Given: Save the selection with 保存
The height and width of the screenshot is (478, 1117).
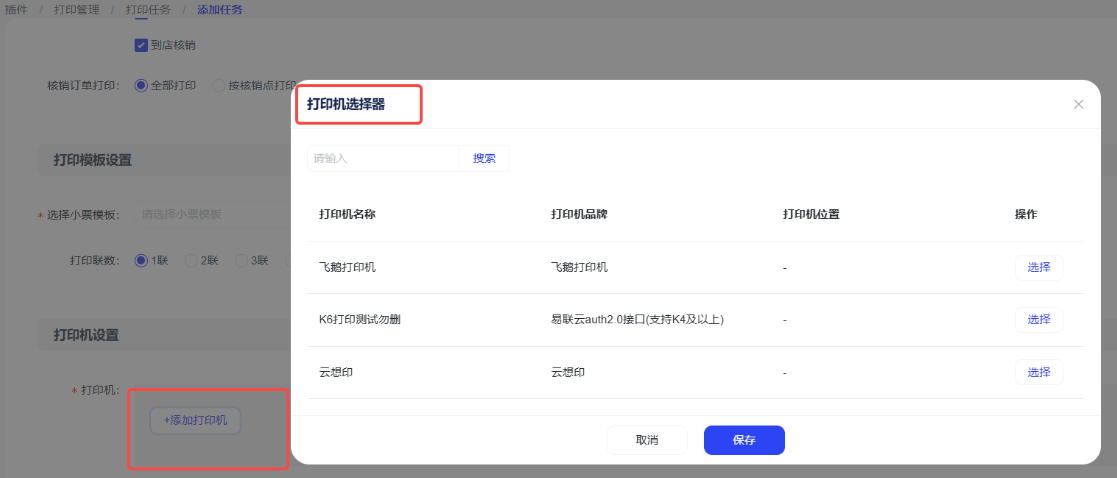Looking at the screenshot, I should [x=744, y=440].
